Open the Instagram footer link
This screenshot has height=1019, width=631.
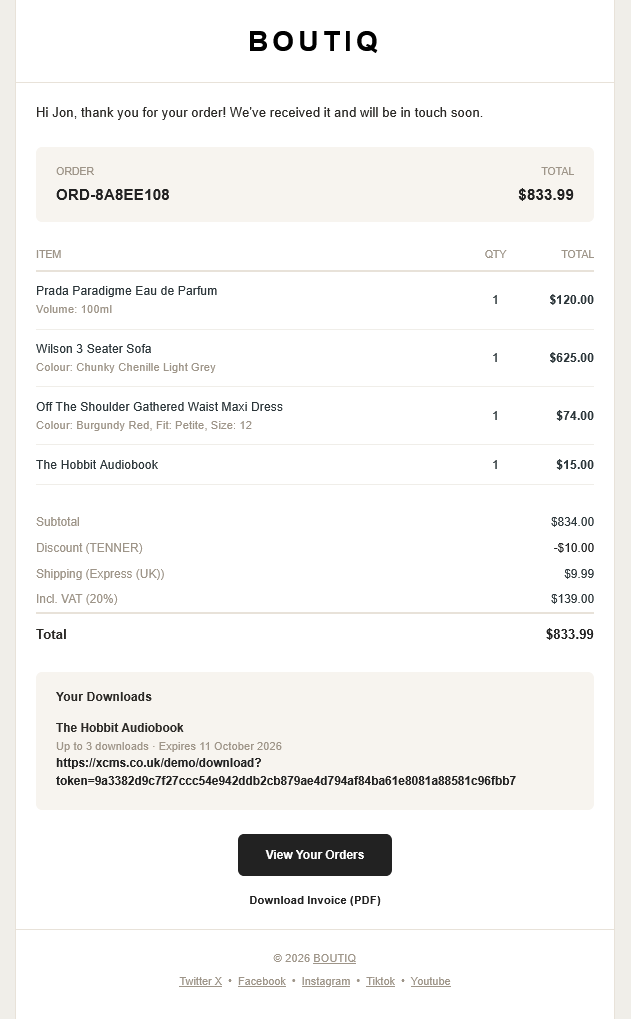click(x=326, y=981)
